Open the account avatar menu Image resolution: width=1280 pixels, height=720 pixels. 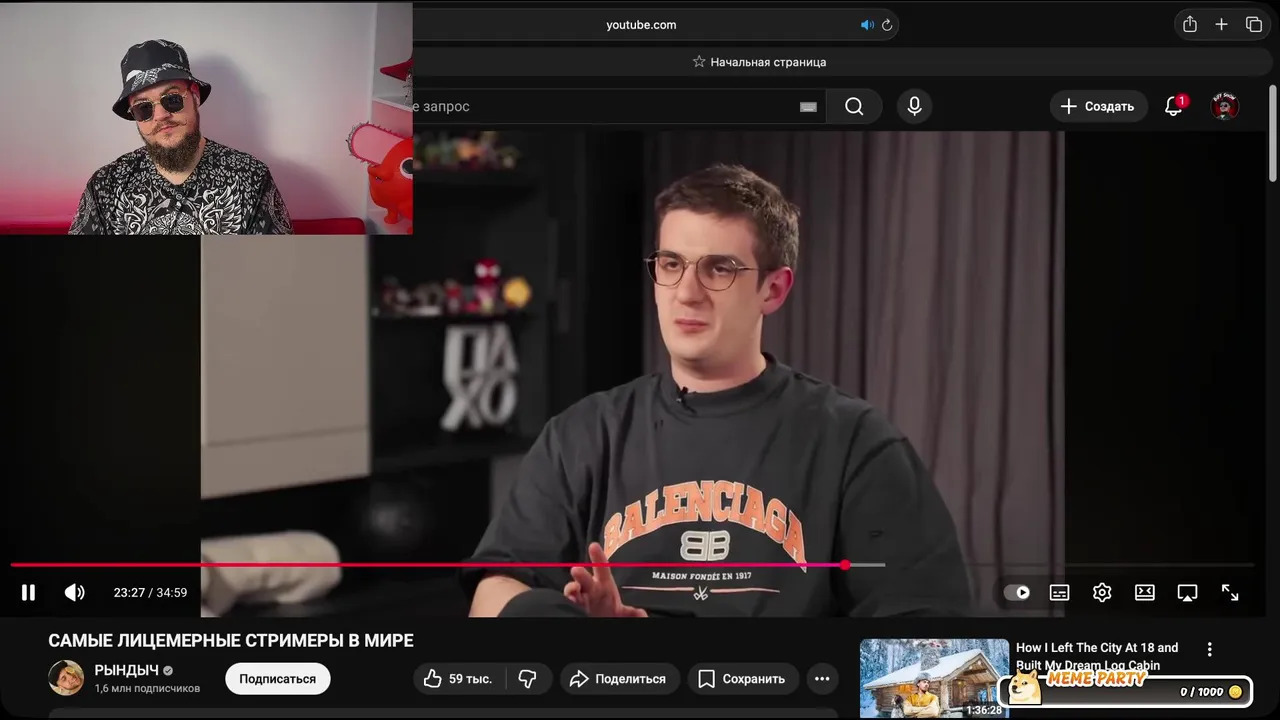1225,106
